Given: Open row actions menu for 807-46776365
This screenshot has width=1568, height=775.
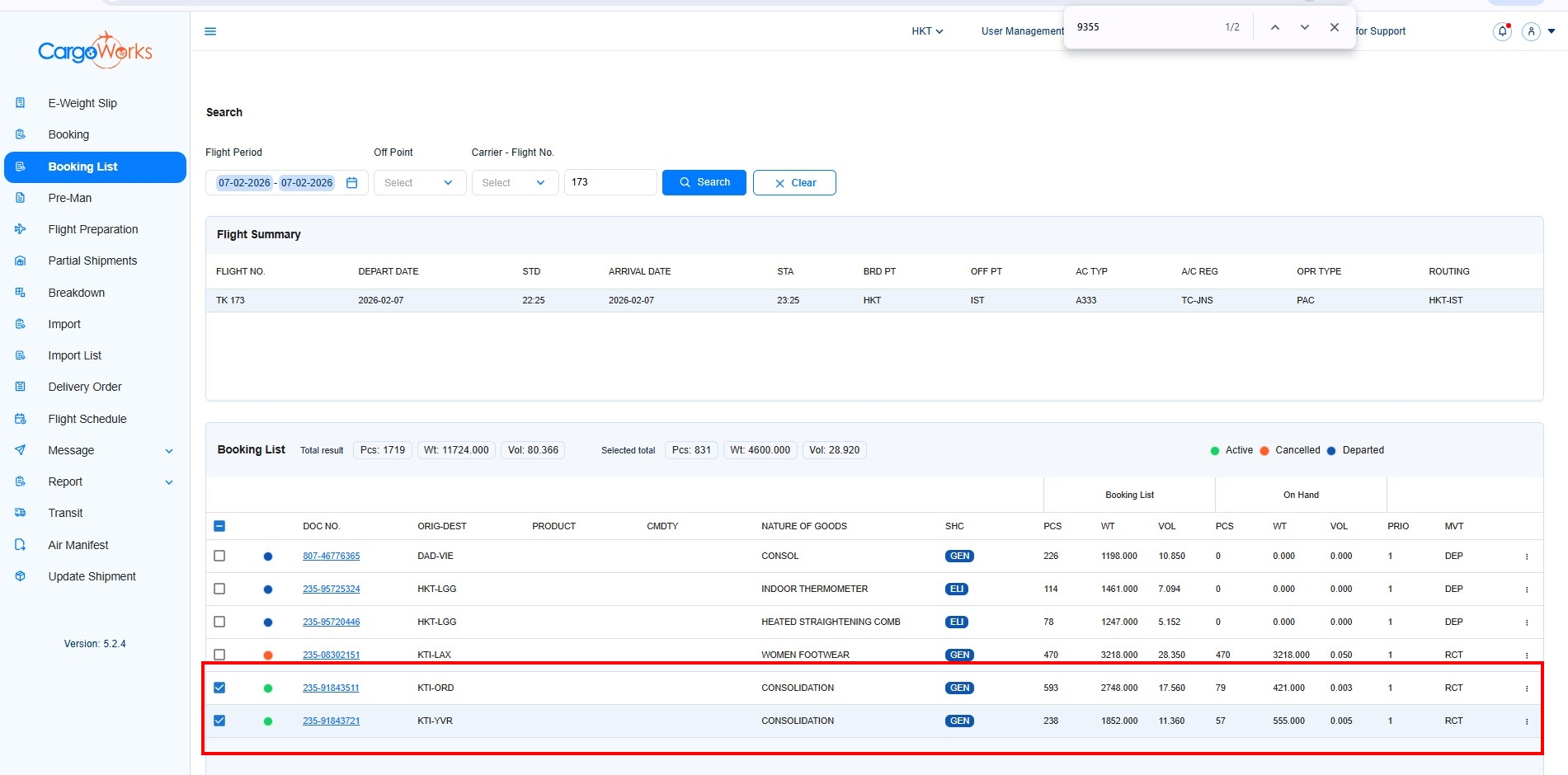Looking at the screenshot, I should (1526, 557).
